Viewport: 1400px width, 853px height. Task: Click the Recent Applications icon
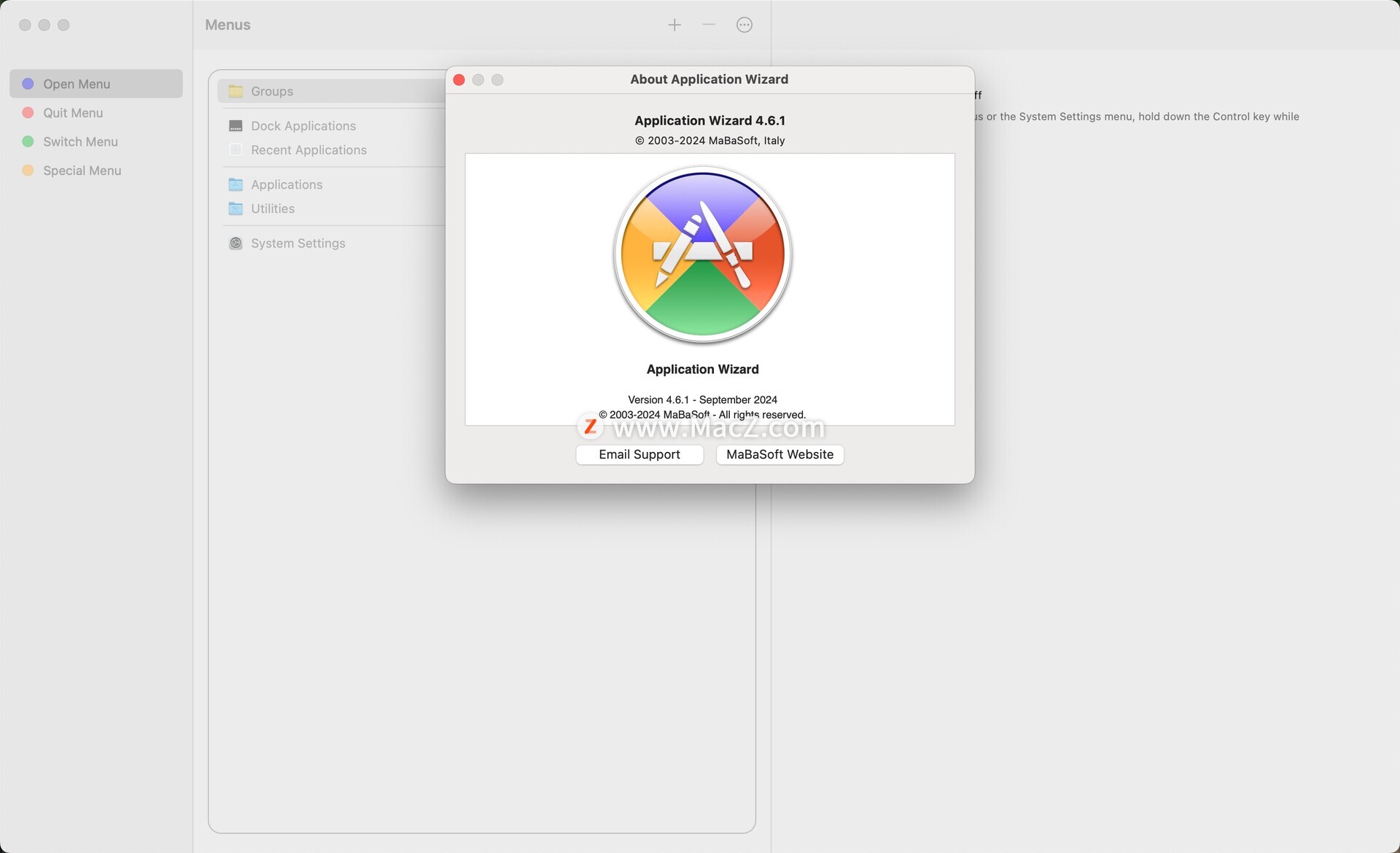click(236, 150)
